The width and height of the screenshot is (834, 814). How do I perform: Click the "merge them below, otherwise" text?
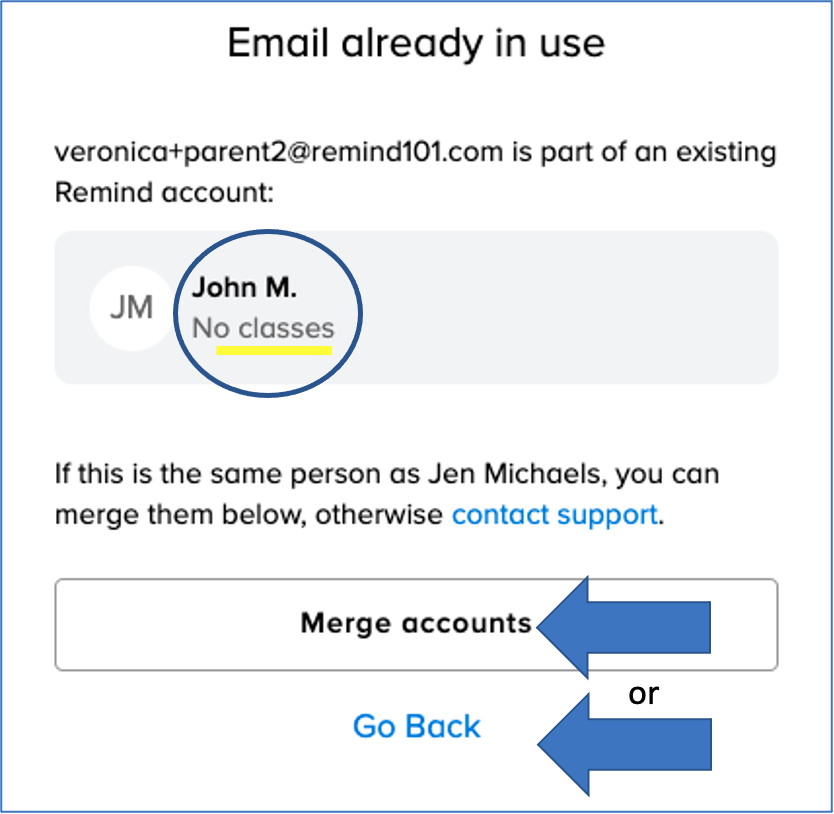[248, 515]
